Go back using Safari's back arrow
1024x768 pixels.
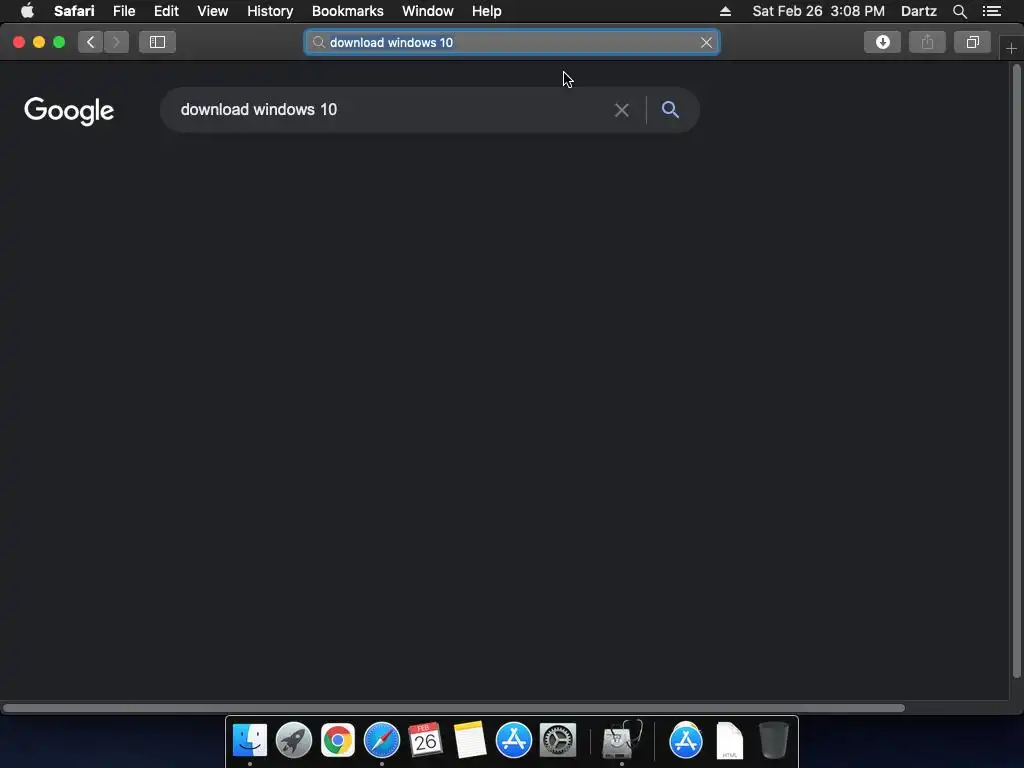pyautogui.click(x=91, y=42)
